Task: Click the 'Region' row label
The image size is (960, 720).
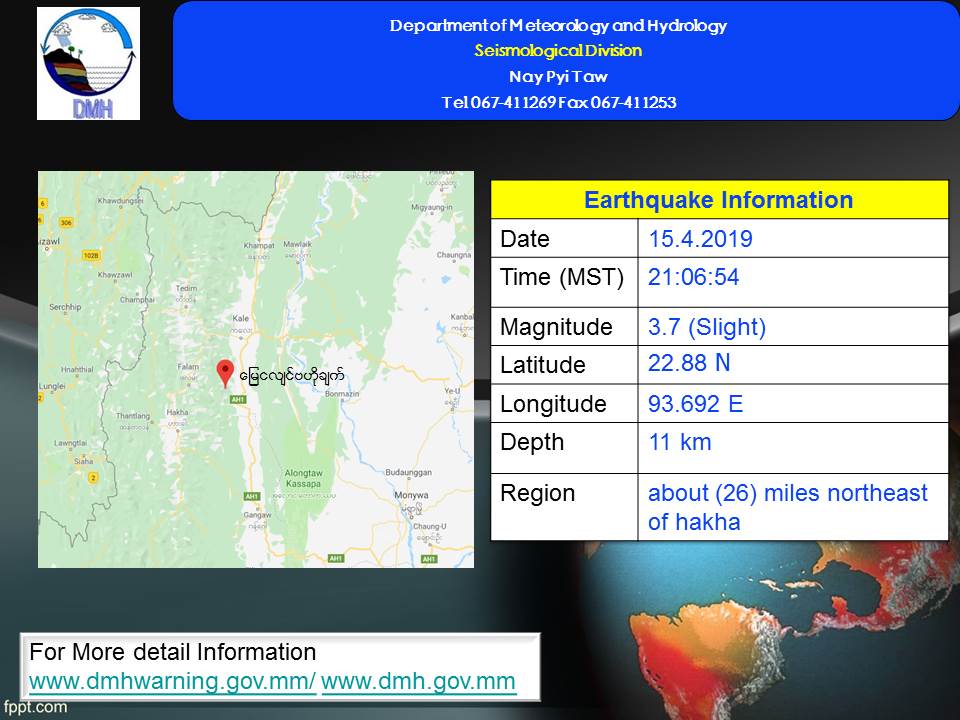Action: (538, 493)
